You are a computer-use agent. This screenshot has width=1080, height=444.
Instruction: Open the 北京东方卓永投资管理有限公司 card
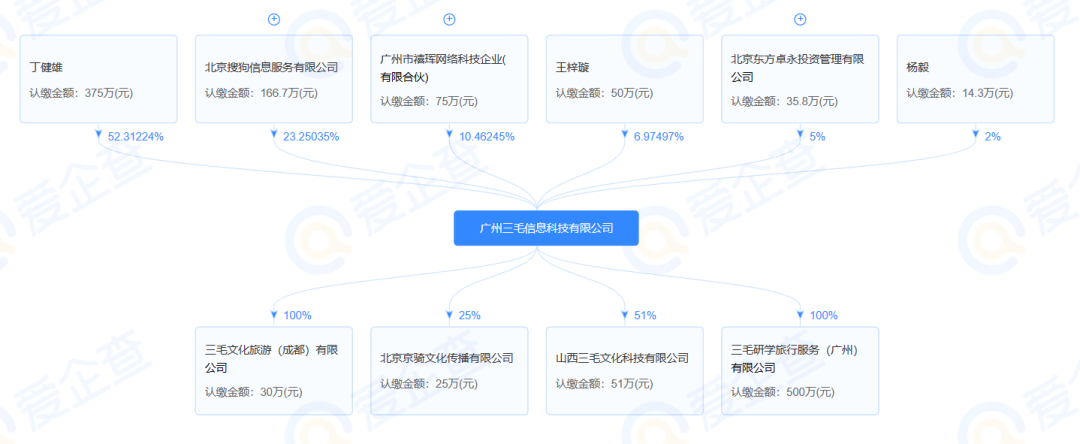click(x=800, y=79)
